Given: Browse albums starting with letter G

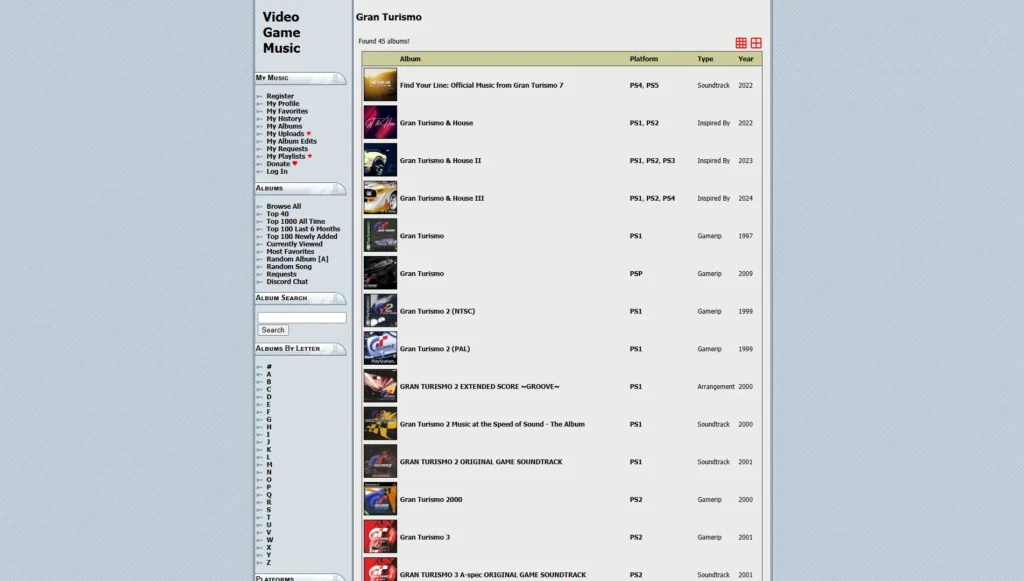Looking at the screenshot, I should coord(268,420).
